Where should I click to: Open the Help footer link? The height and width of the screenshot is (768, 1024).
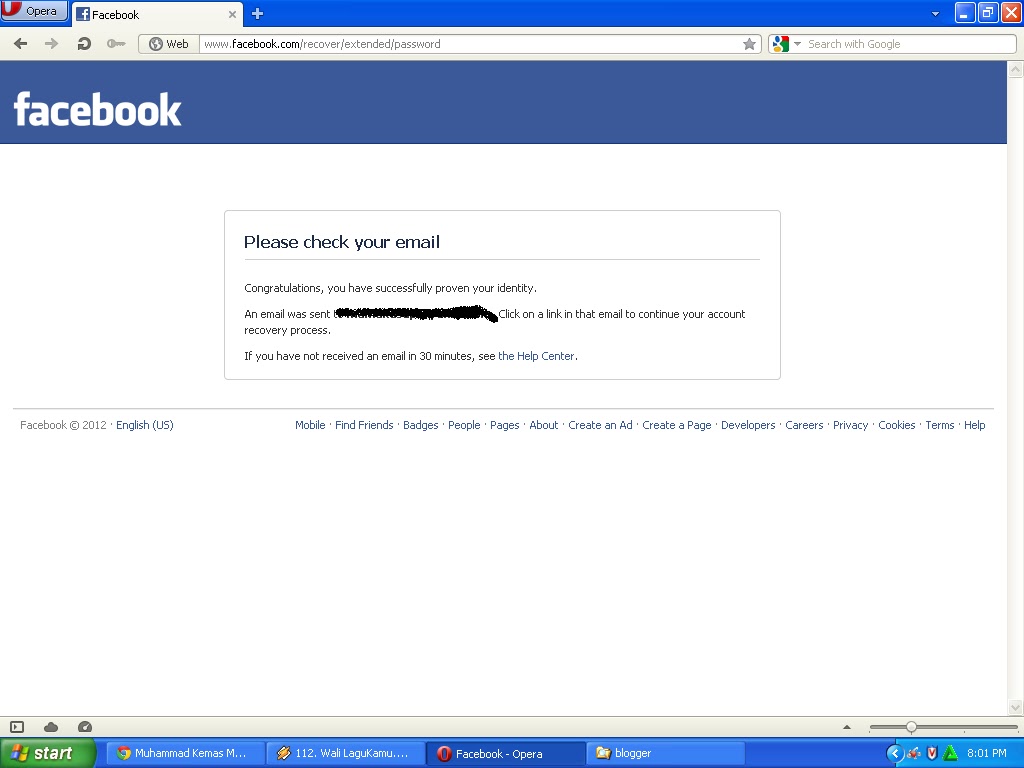coord(974,425)
